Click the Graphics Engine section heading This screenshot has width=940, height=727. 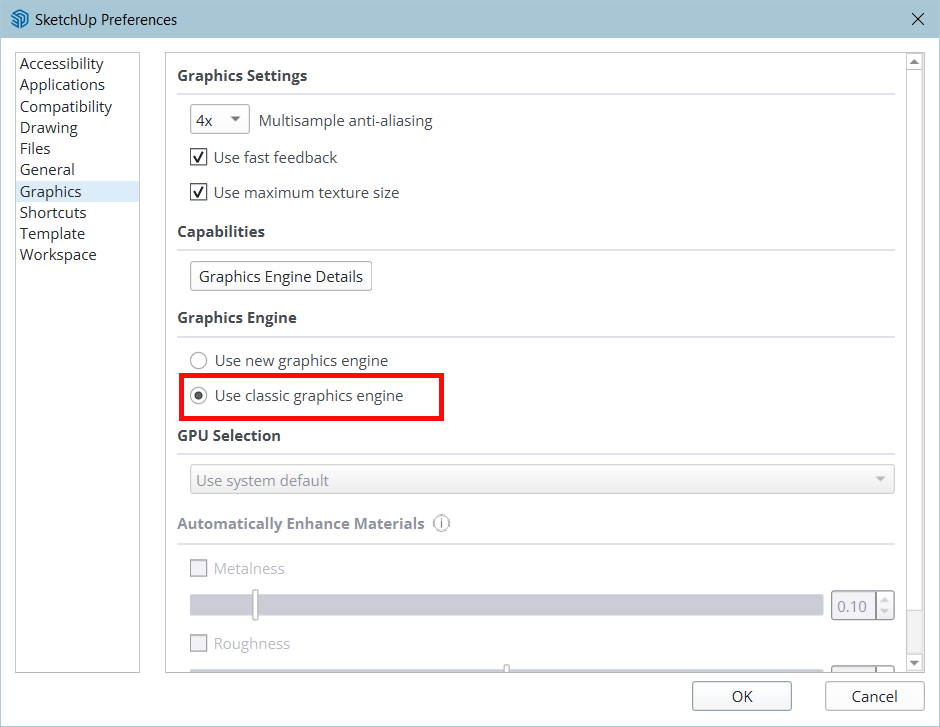(x=237, y=318)
